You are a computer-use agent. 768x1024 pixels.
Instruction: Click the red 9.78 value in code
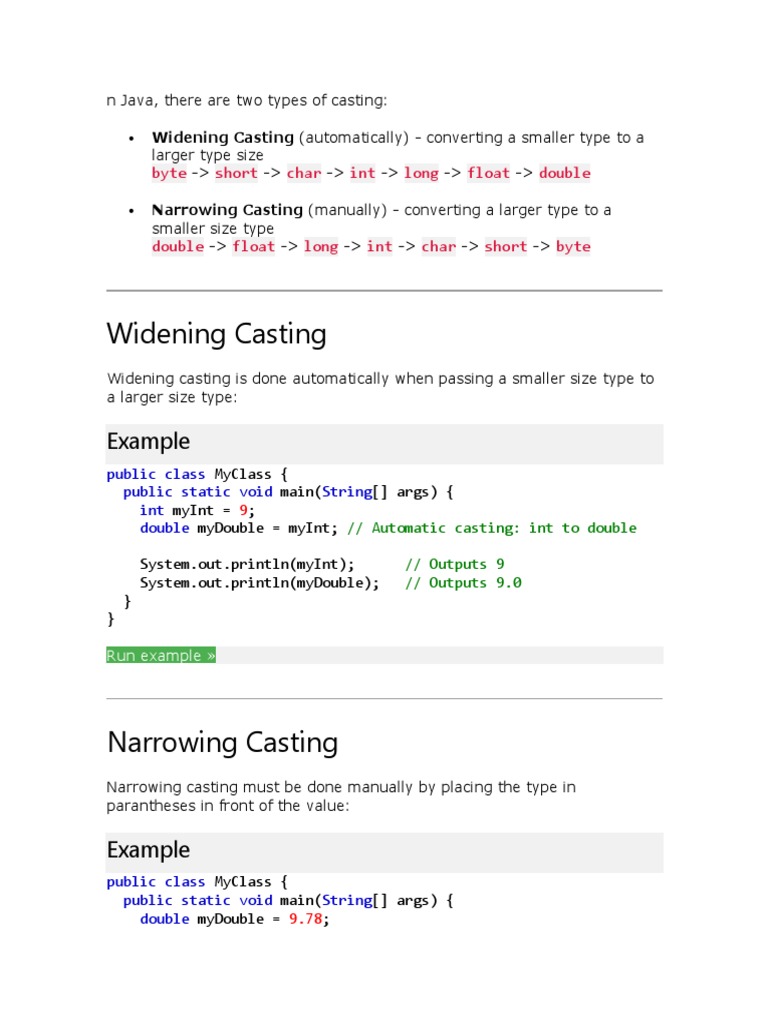click(x=306, y=919)
